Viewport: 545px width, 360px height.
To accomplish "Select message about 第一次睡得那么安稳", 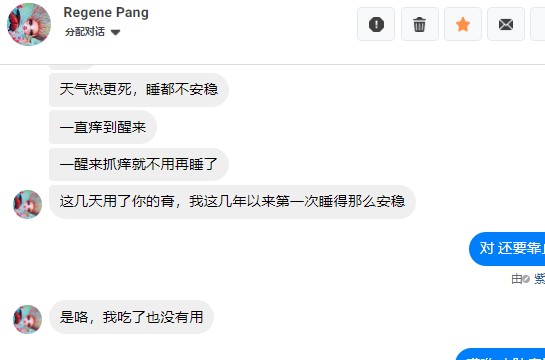I will click(x=232, y=202).
